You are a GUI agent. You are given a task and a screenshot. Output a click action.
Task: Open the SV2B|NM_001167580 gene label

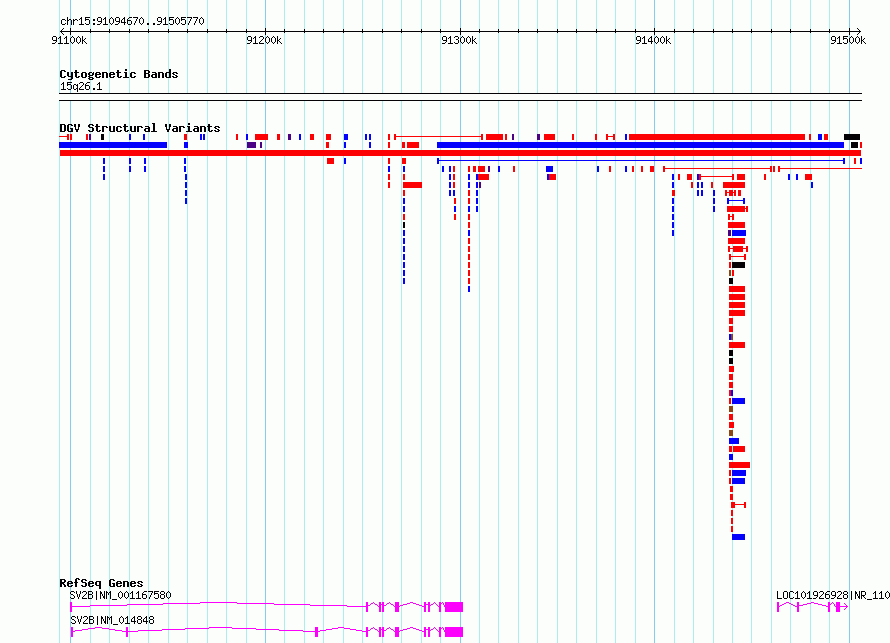(x=120, y=595)
